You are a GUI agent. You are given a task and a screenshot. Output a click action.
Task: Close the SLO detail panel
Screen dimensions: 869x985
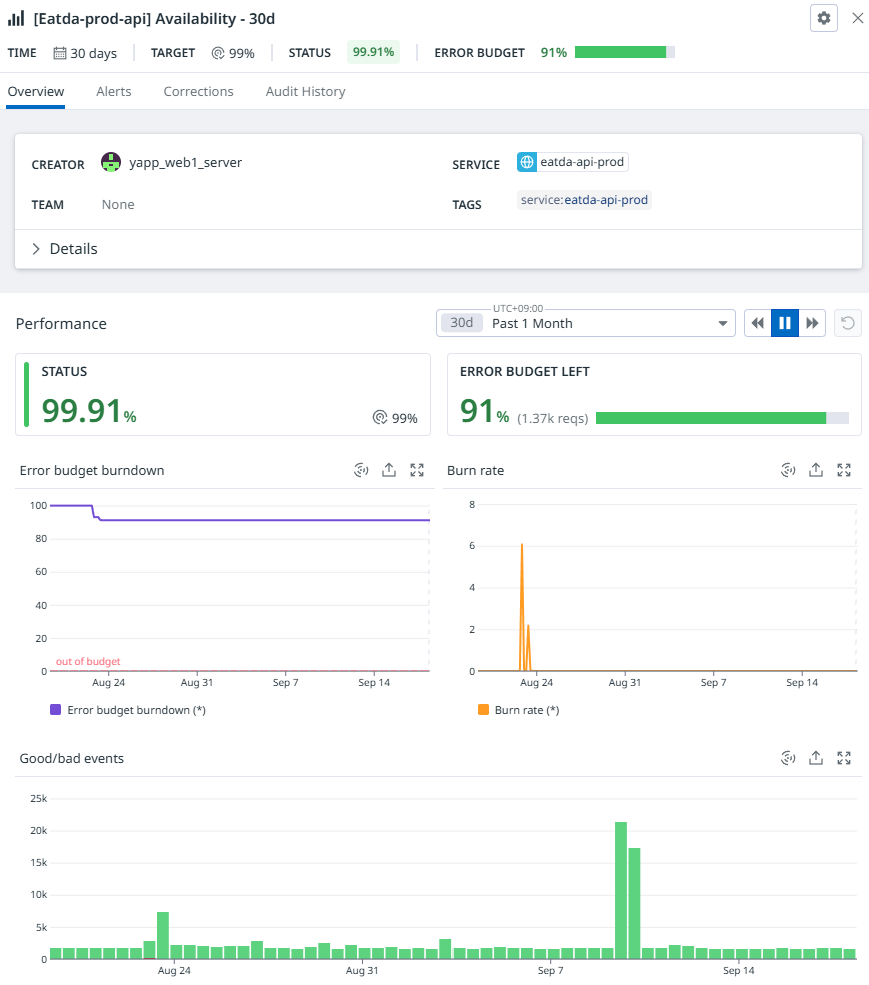click(x=857, y=18)
